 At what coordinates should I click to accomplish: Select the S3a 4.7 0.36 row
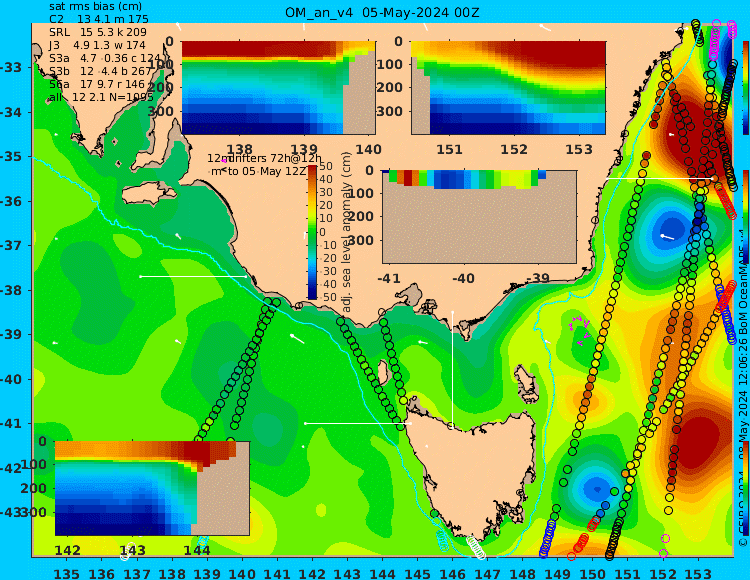[105, 58]
